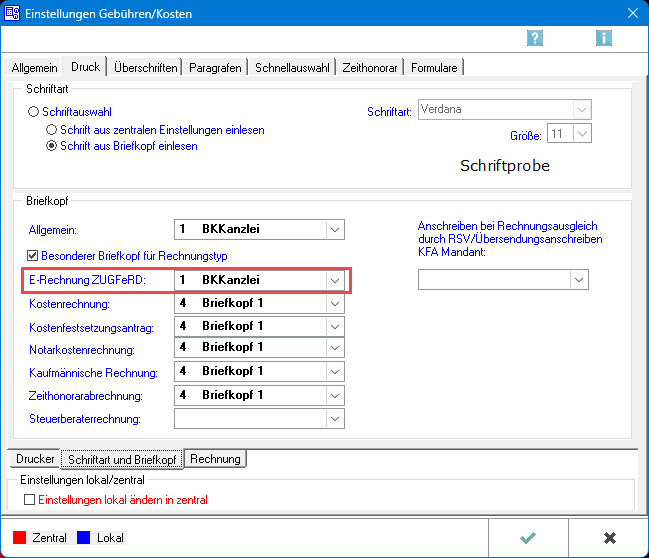
Task: Open the Schnellauswahl tab
Action: (x=291, y=68)
